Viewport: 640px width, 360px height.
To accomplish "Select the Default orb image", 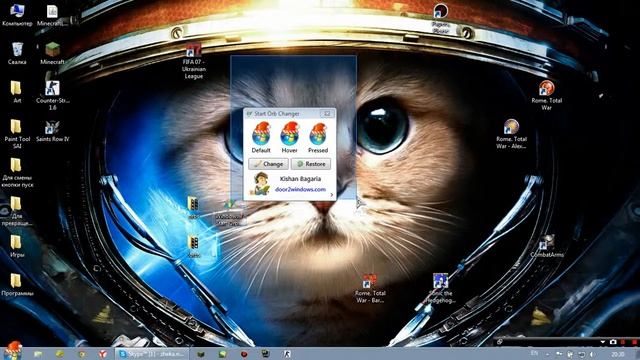I will 261,134.
